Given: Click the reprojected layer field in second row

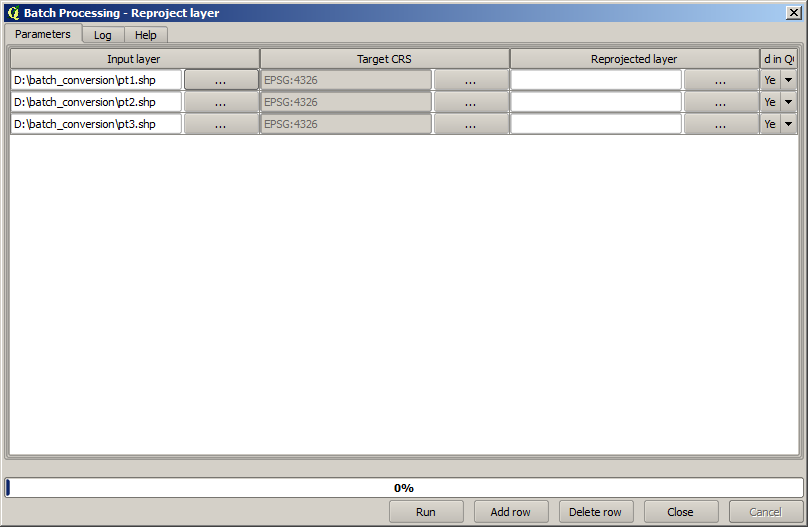Looking at the screenshot, I should 596,102.
